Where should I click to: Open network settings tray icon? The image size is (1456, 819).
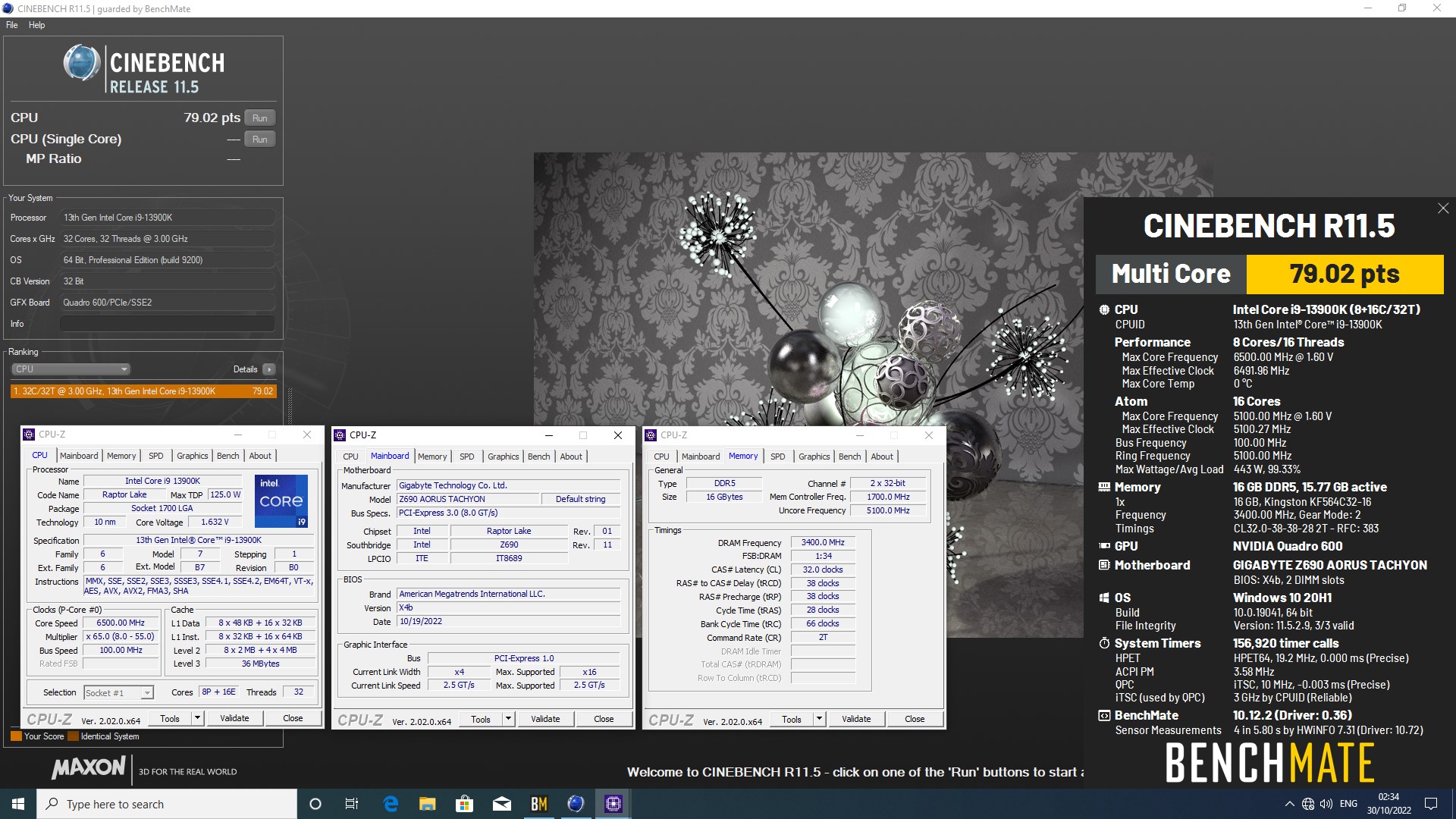(1308, 804)
